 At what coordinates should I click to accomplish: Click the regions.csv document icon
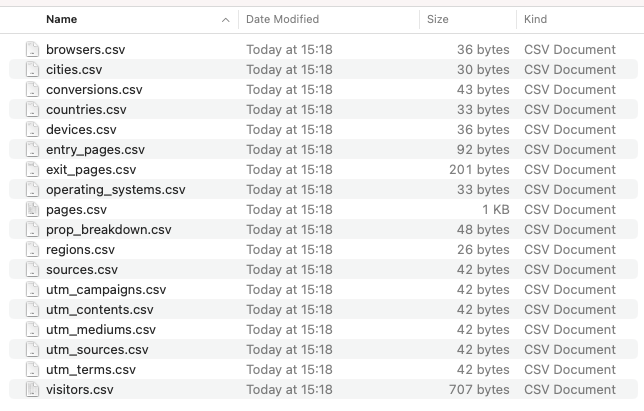pyautogui.click(x=32, y=250)
